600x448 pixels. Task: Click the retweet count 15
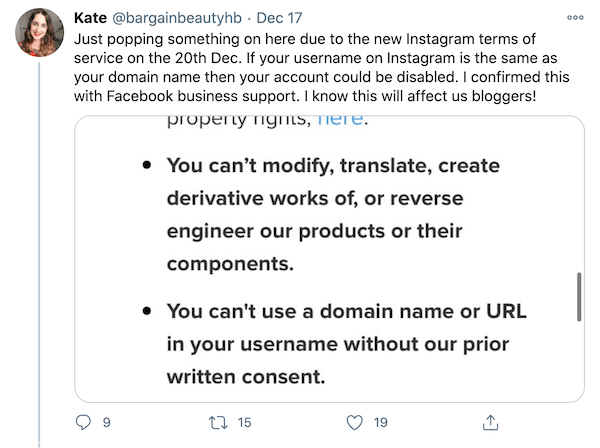coord(245,422)
